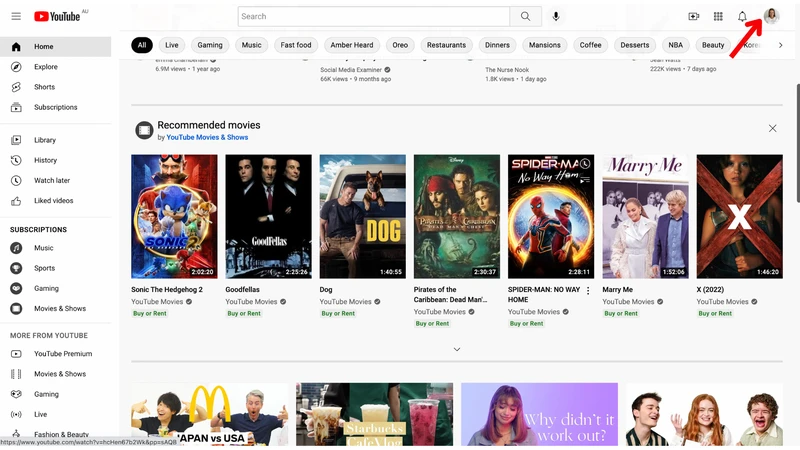Open Movies & Shows under Subscriptions

(56, 309)
